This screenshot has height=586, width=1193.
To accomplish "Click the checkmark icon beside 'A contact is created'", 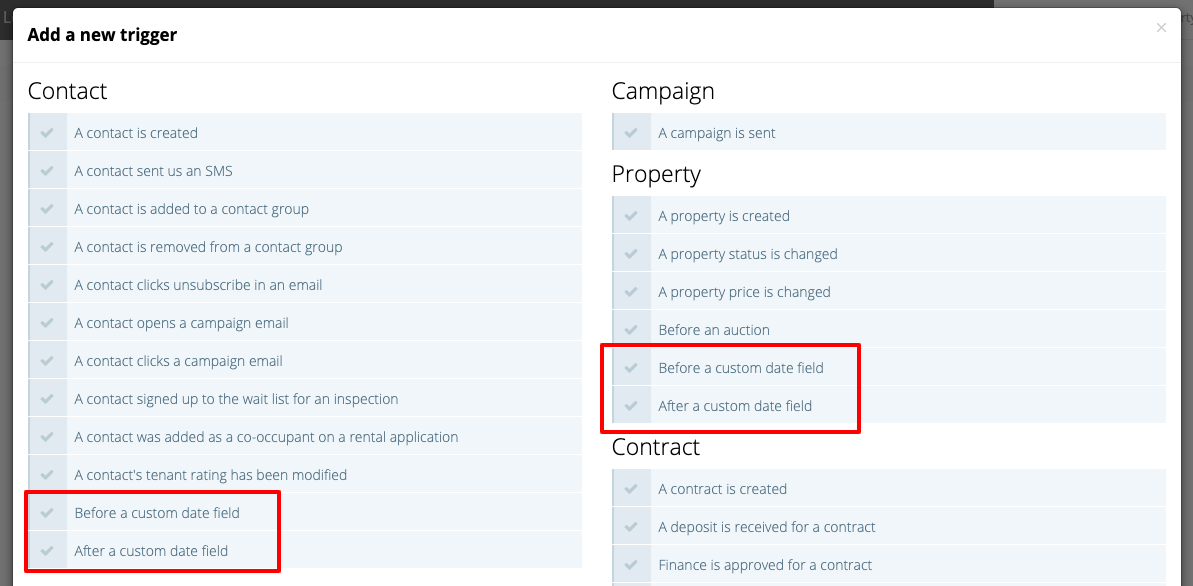I will click(x=47, y=132).
